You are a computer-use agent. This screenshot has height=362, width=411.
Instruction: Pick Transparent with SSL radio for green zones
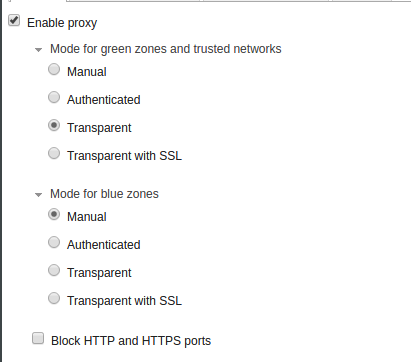click(54, 153)
